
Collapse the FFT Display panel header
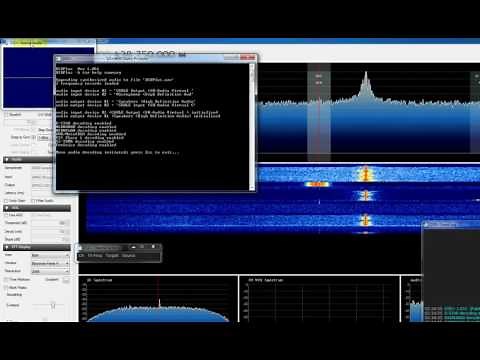tap(37, 247)
